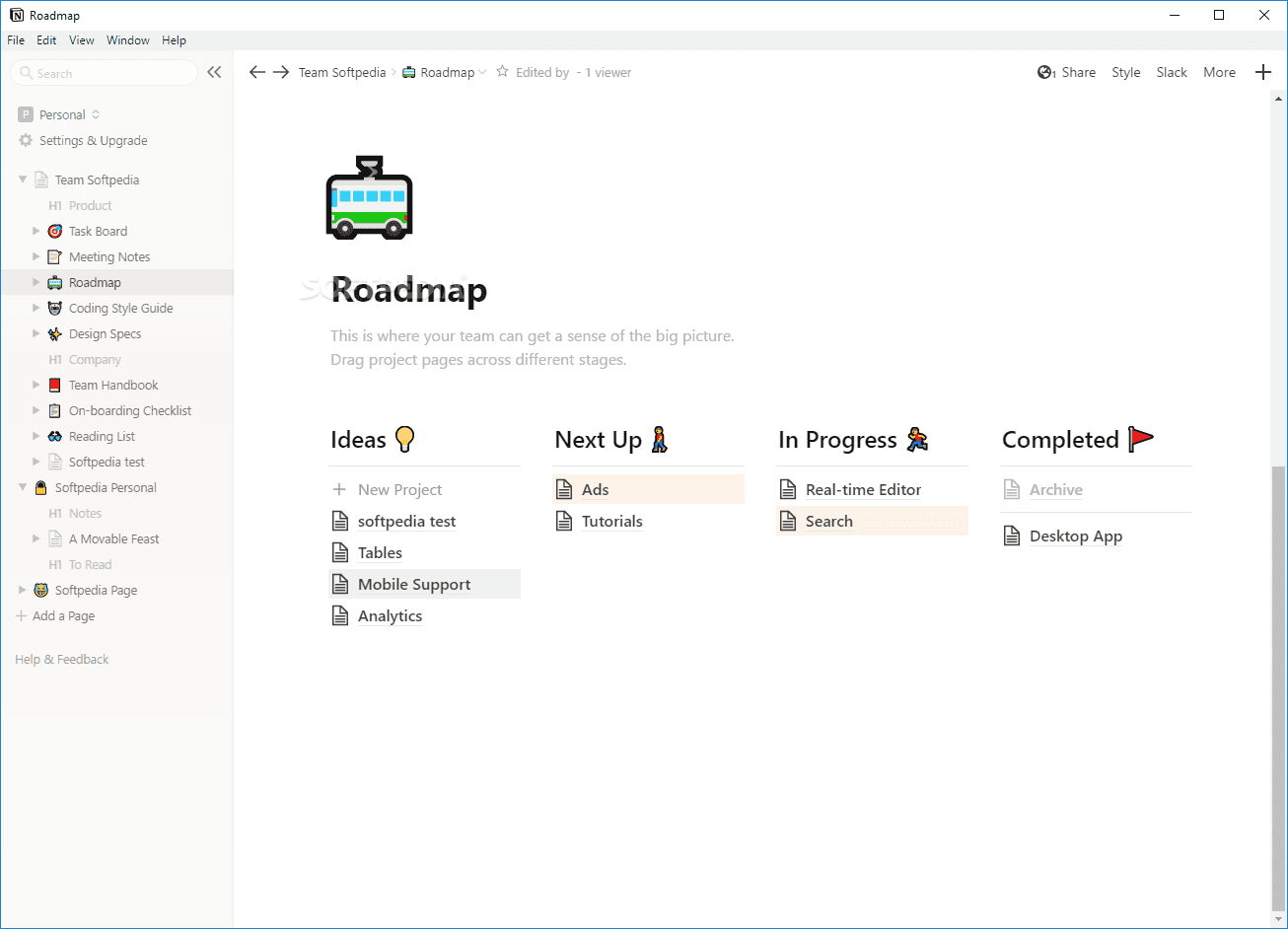Click the plus icon for new page
The height and width of the screenshot is (929, 1288).
pos(1263,72)
